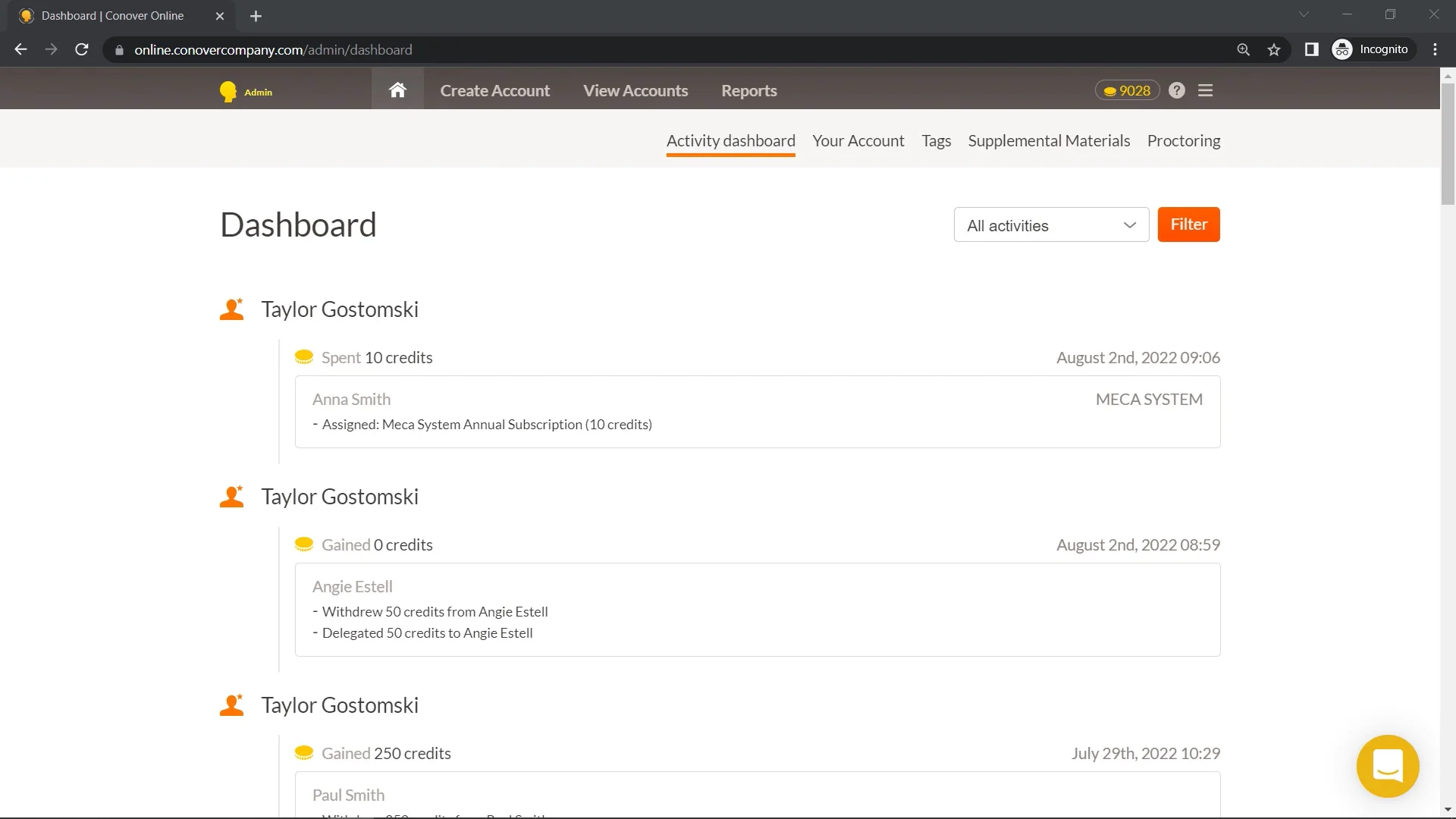Image resolution: width=1456 pixels, height=819 pixels.
Task: Switch to Your Account tab
Action: (858, 141)
